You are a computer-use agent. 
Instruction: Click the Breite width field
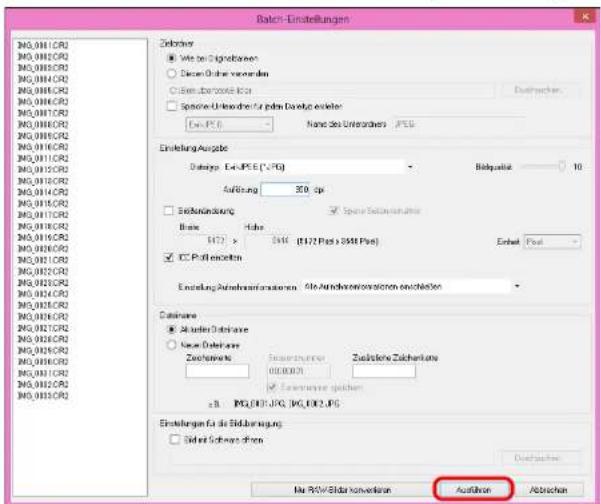[204, 241]
